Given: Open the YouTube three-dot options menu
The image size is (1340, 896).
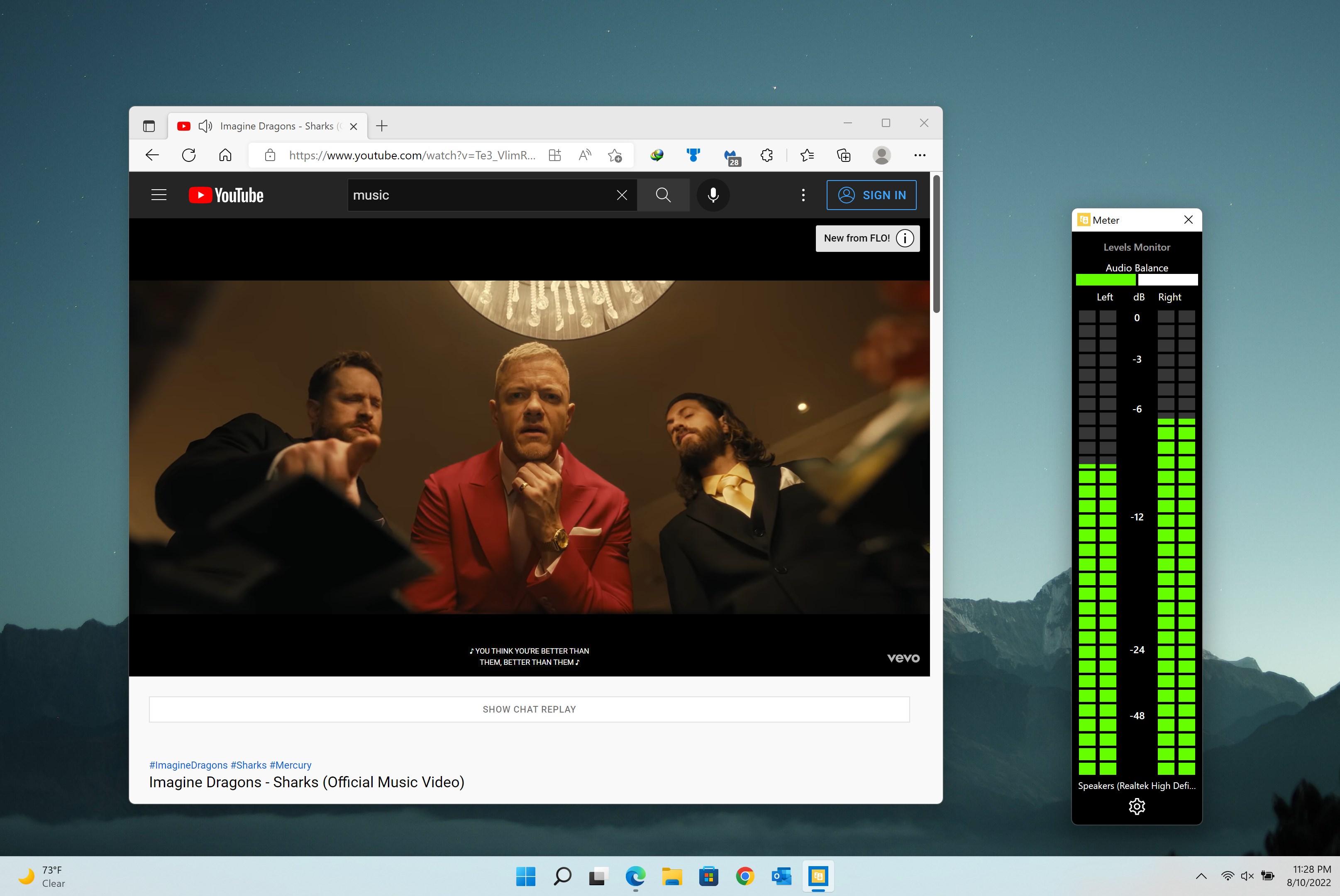Looking at the screenshot, I should [803, 195].
